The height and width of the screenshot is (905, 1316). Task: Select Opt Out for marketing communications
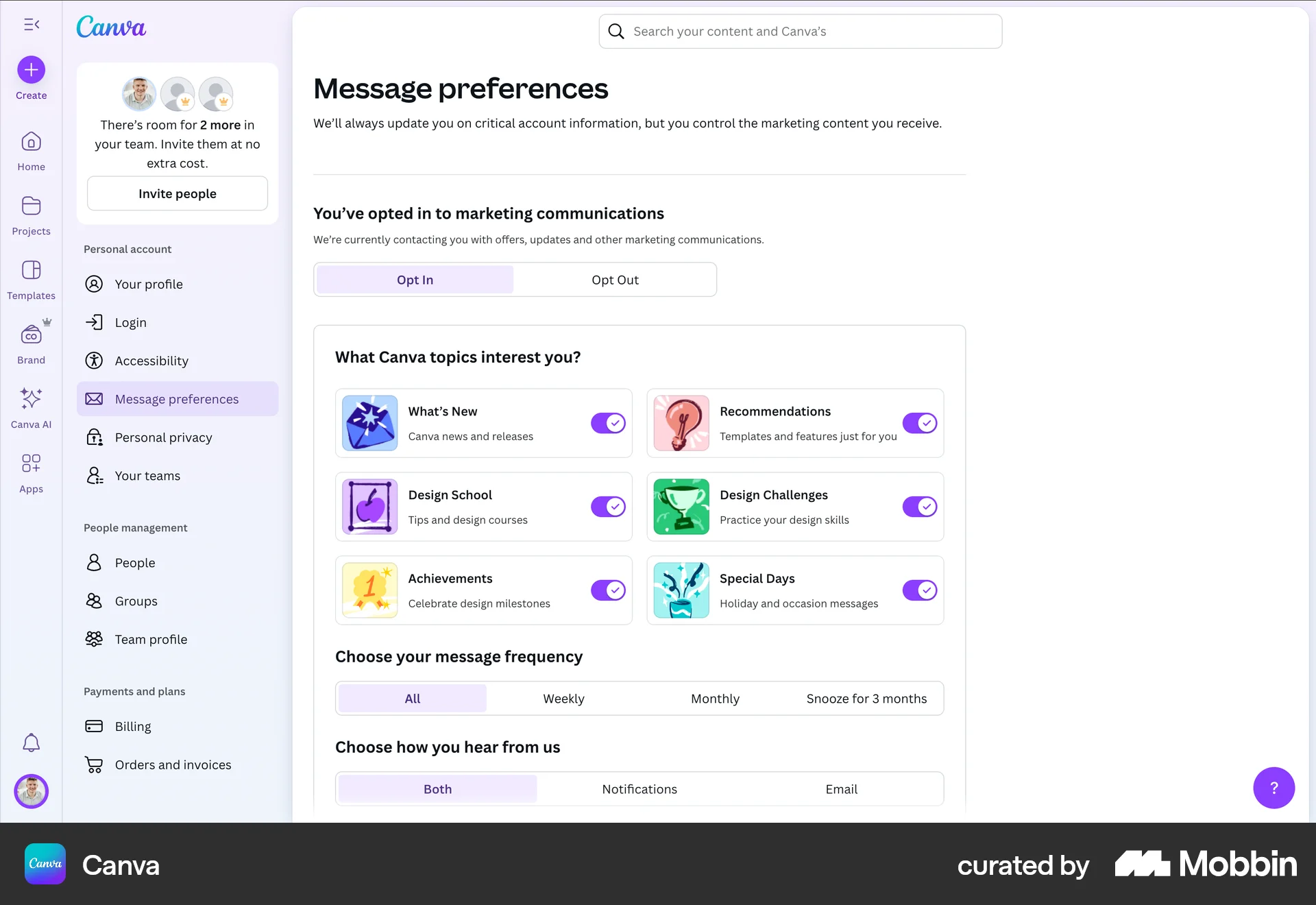pyautogui.click(x=614, y=279)
